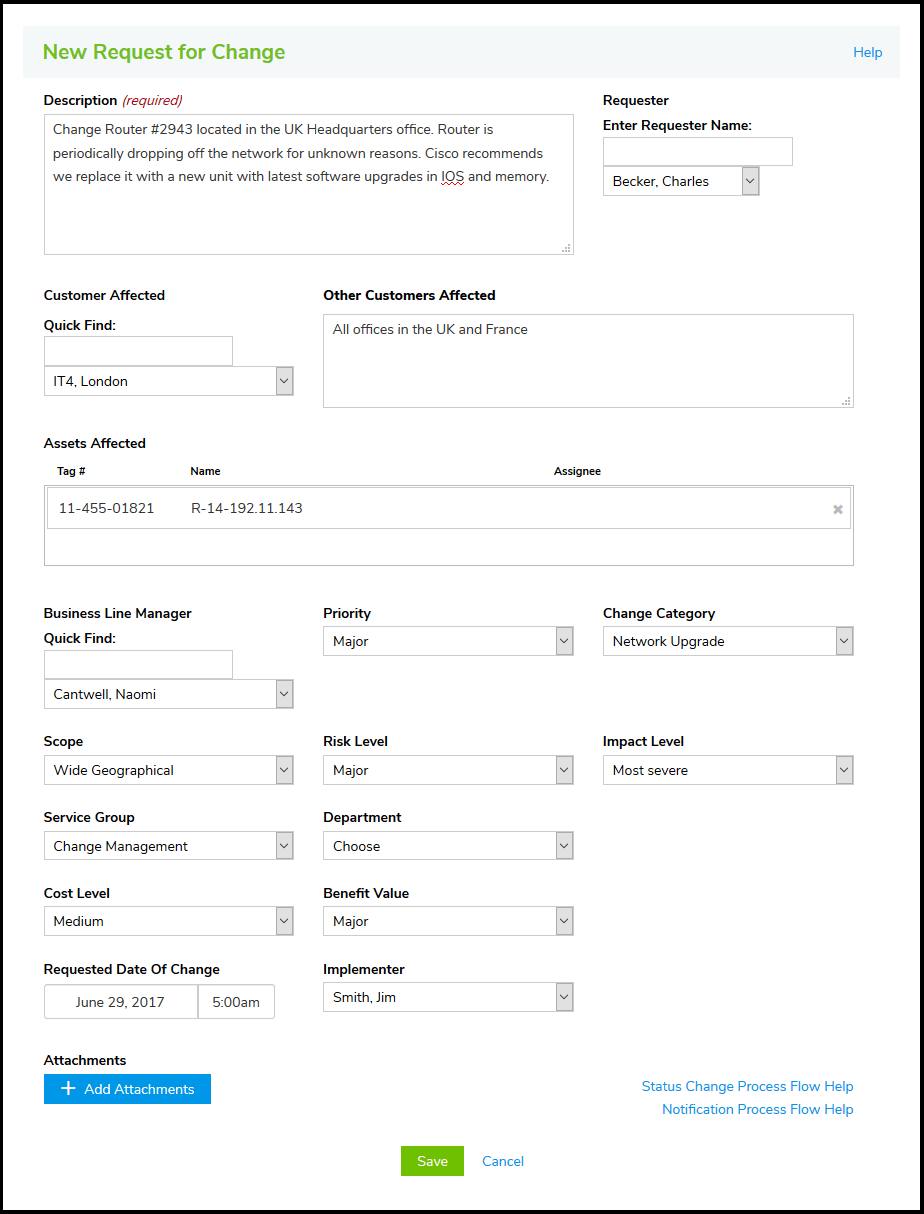924x1214 pixels.
Task: Open Status Change Process Flow Help
Action: tap(747, 1086)
